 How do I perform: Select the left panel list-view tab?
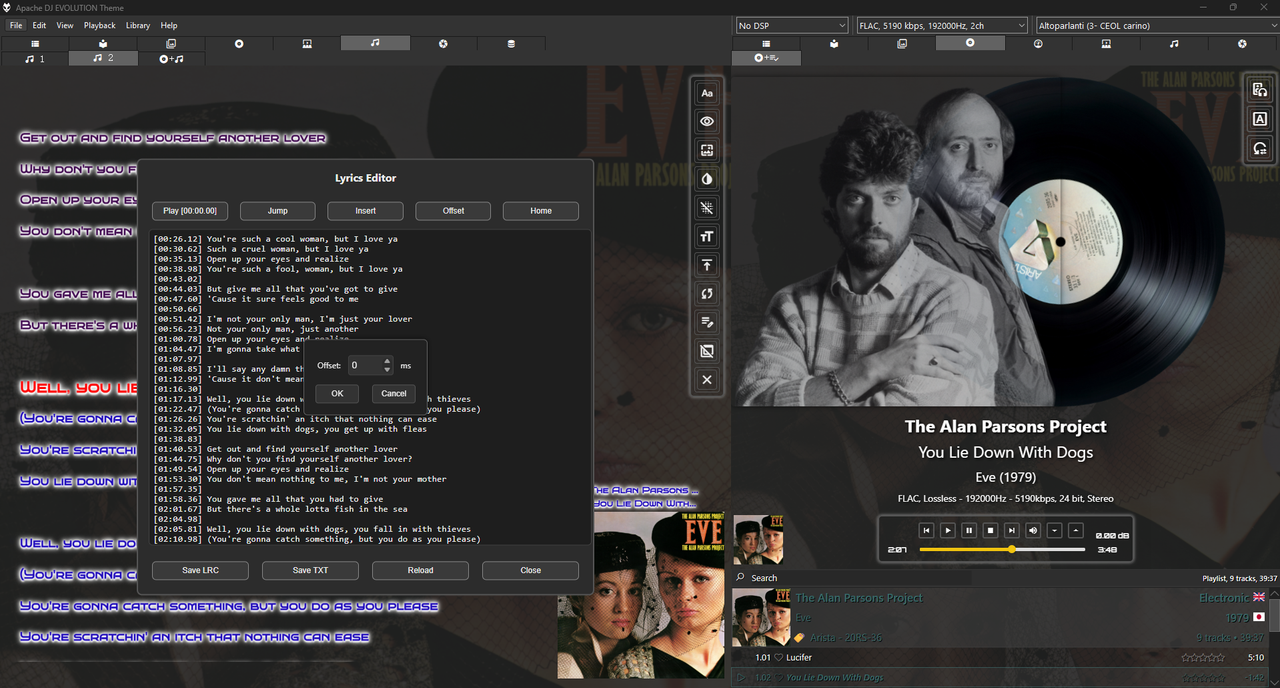click(35, 44)
